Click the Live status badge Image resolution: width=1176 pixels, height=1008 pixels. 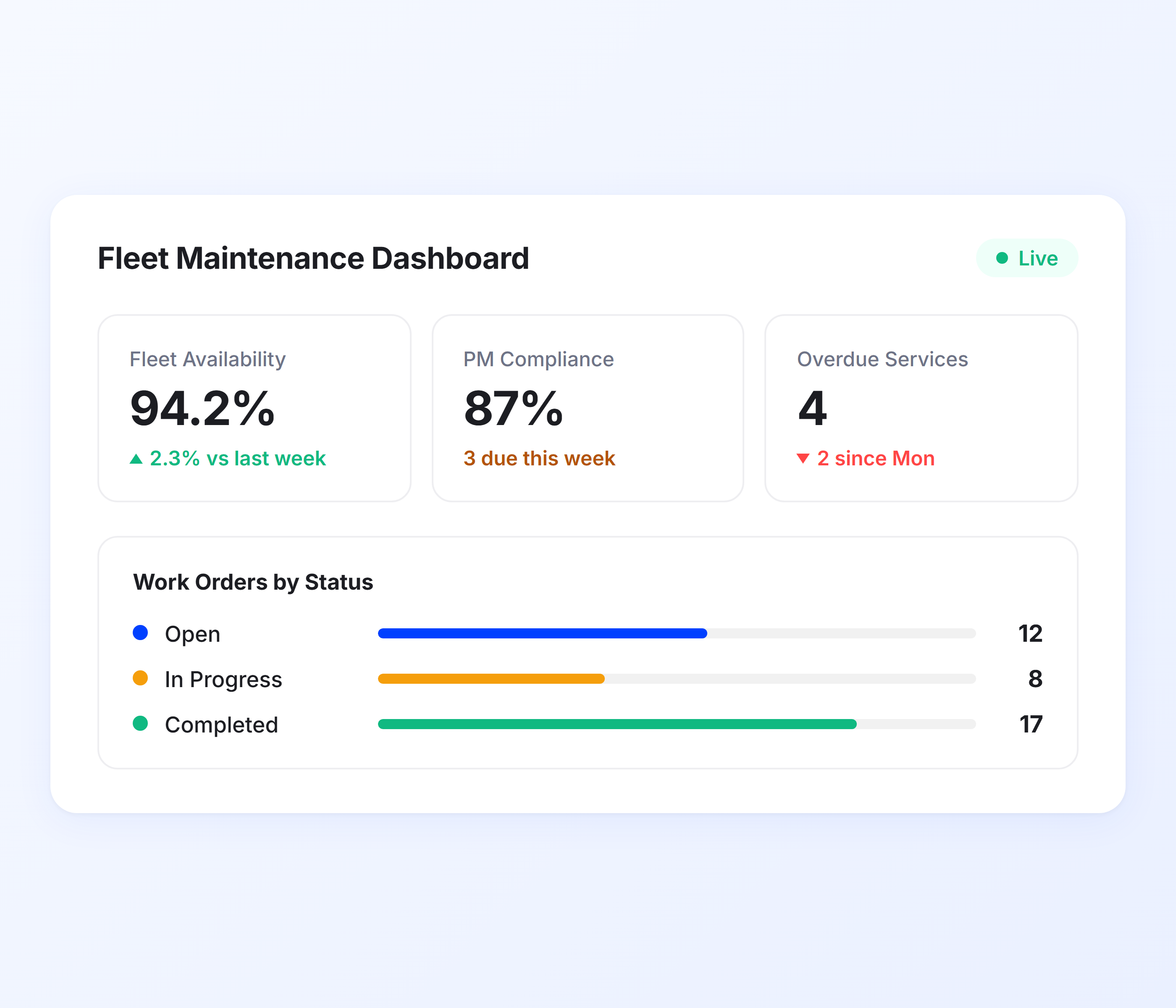[x=1027, y=258]
